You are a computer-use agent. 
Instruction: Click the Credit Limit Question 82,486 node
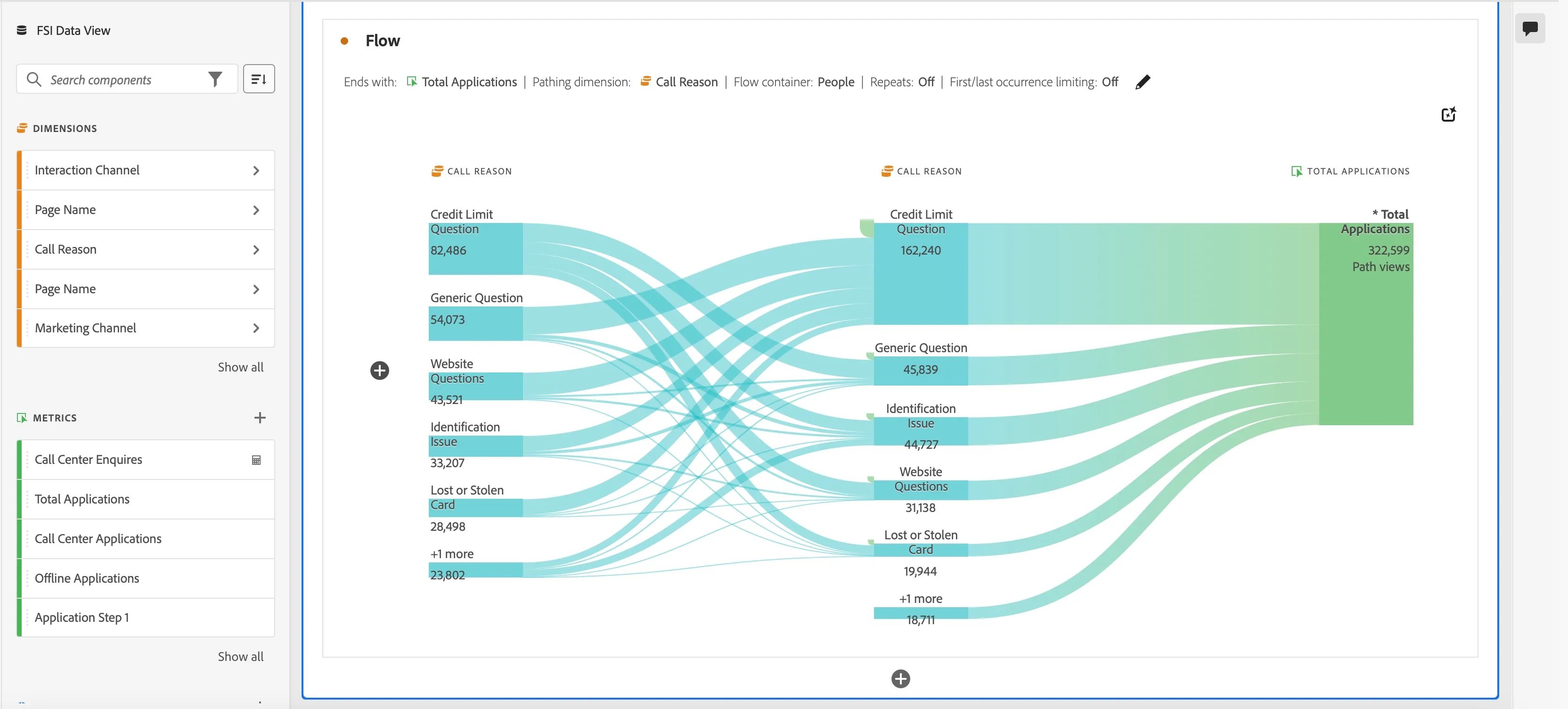(x=475, y=248)
